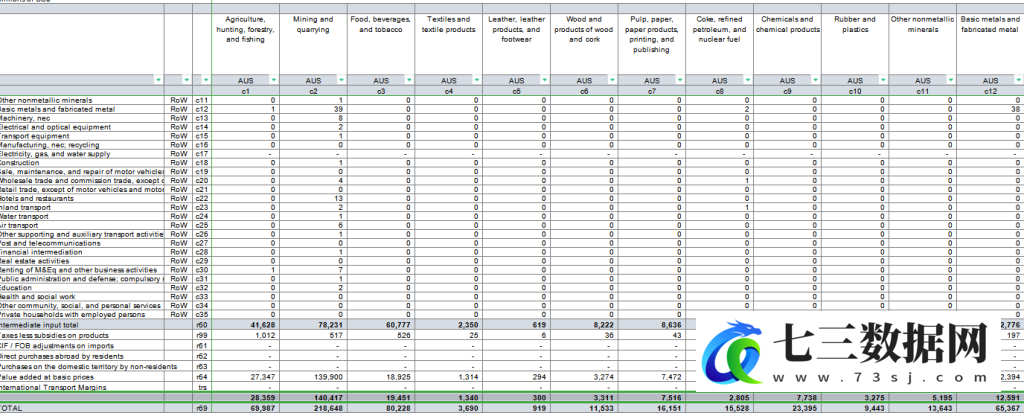
Task: Select row code cell 'r69'
Action: click(x=202, y=408)
